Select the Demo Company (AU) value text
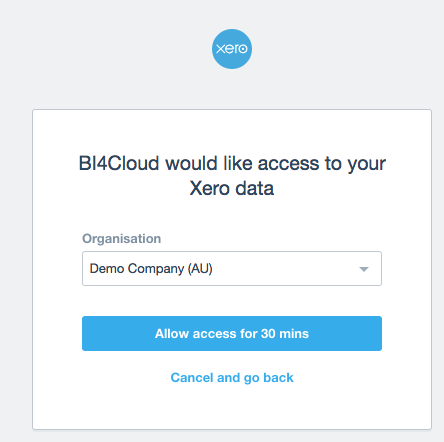 151,269
